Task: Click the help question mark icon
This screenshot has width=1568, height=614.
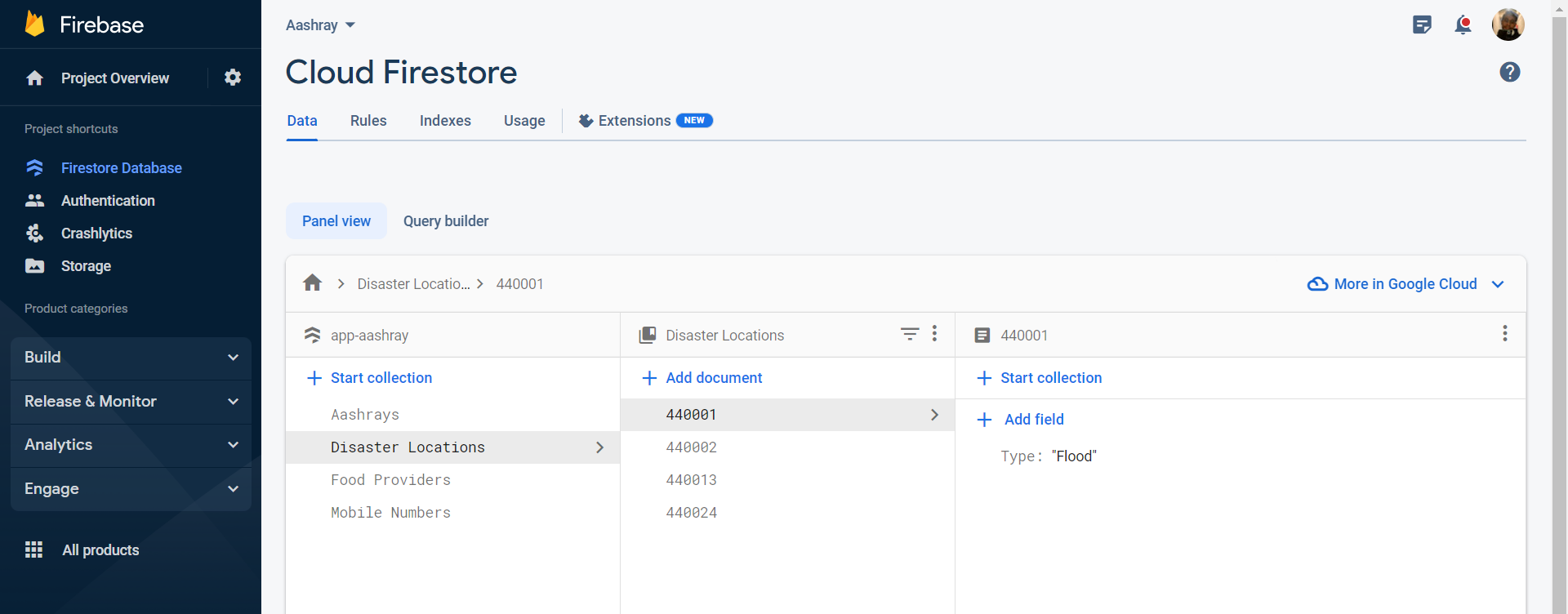Action: point(1510,72)
